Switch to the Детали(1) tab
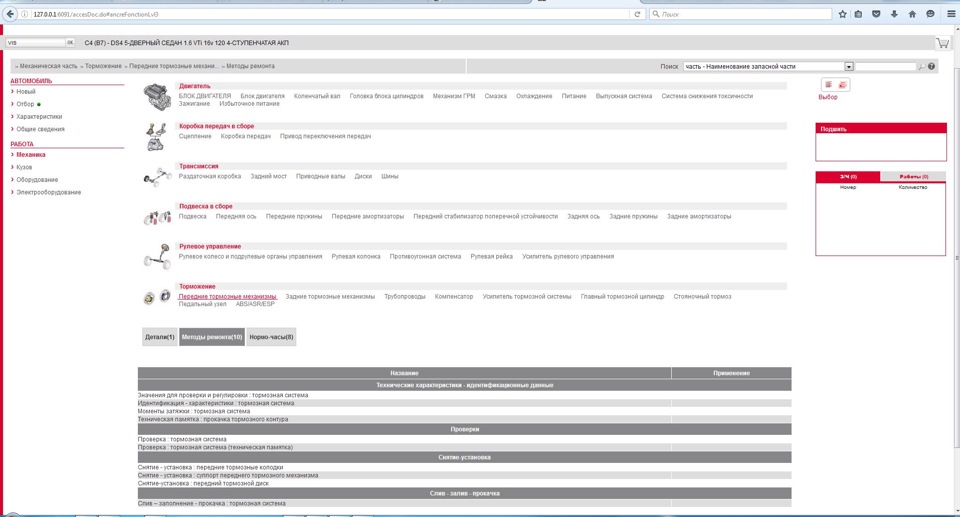Screen dimensions: 960x517 click(160, 337)
